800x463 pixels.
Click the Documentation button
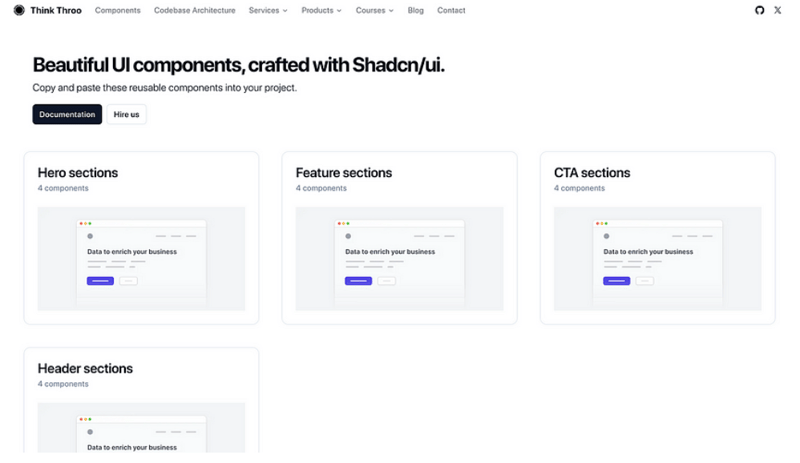pyautogui.click(x=67, y=114)
